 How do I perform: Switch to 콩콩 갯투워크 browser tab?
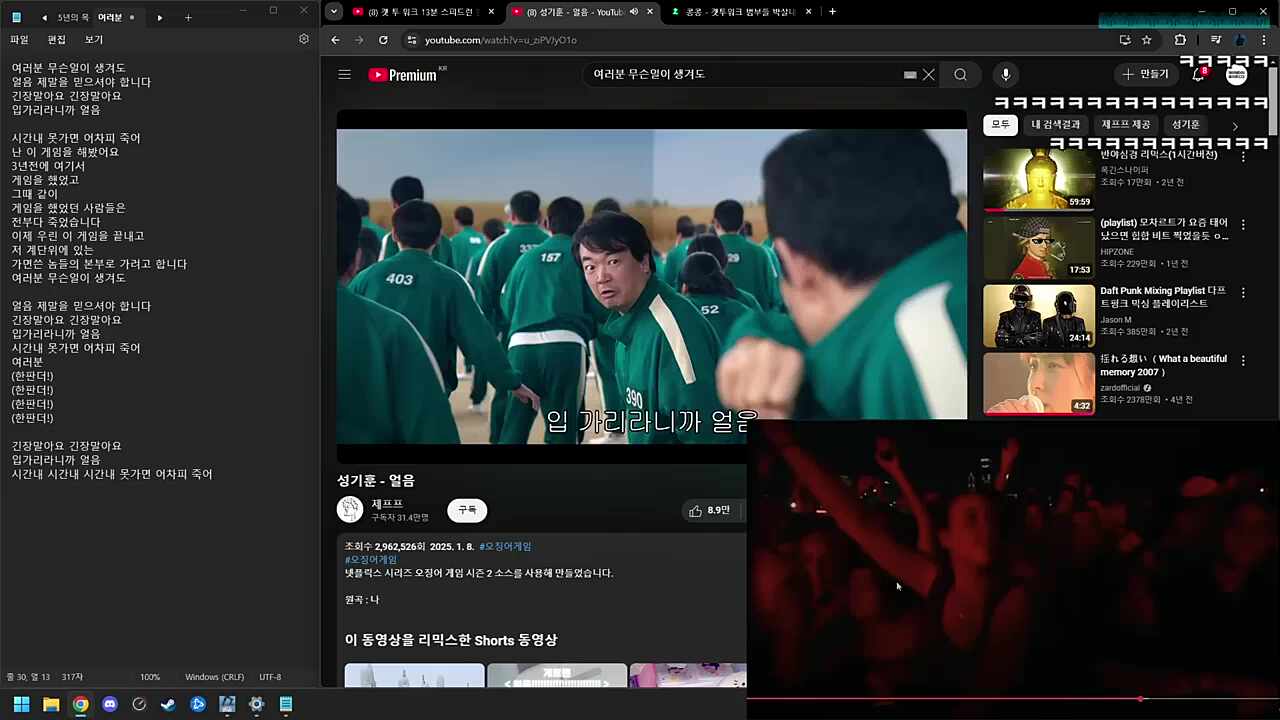[x=740, y=12]
